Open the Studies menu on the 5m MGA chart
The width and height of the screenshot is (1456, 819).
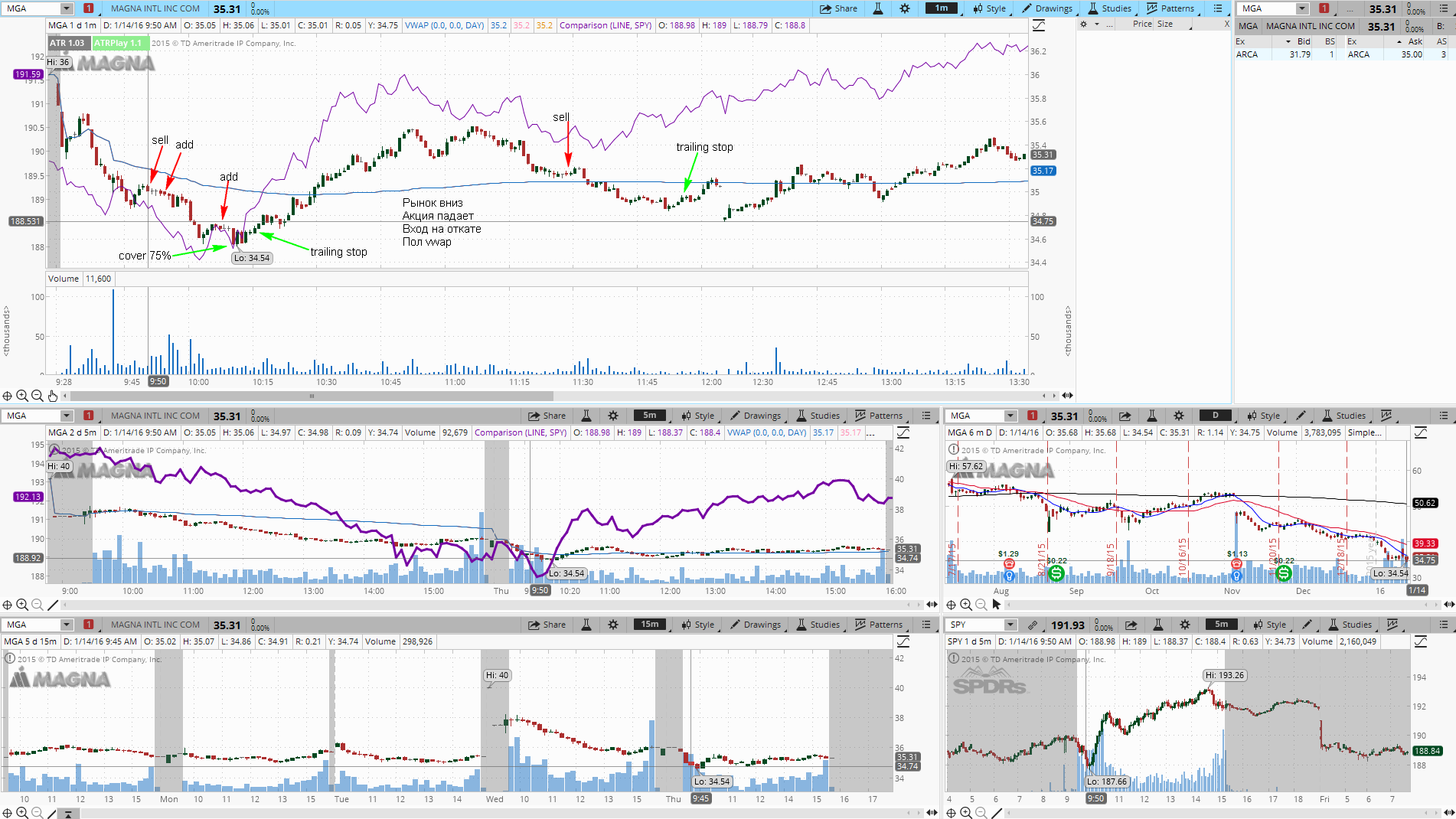[818, 416]
